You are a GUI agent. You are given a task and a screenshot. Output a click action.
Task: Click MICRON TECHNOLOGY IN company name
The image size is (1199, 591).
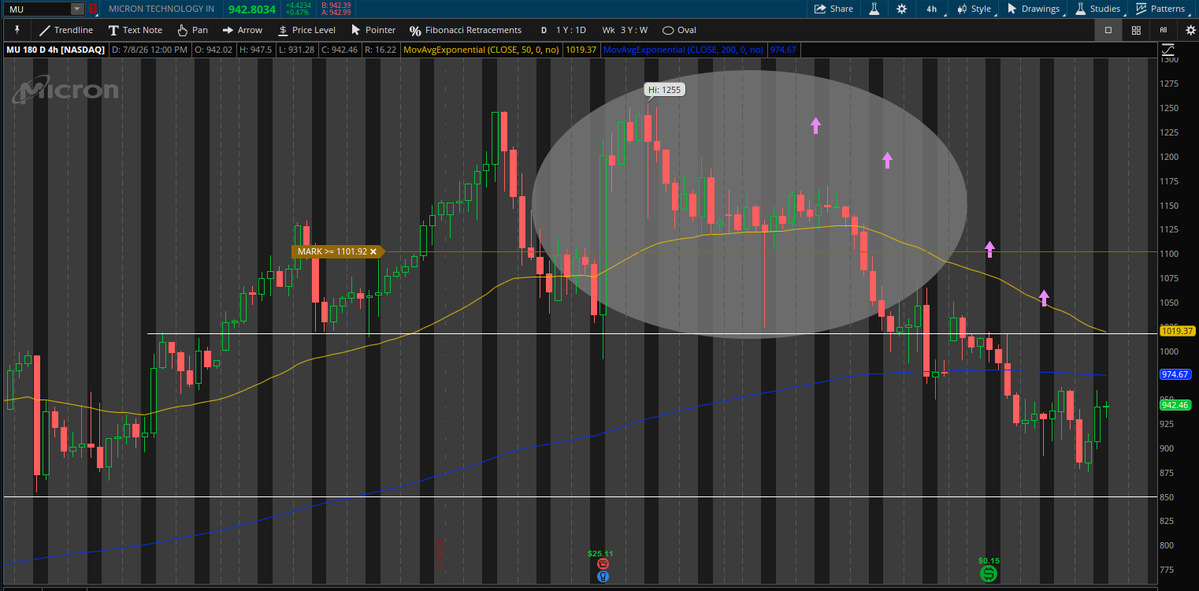click(161, 9)
